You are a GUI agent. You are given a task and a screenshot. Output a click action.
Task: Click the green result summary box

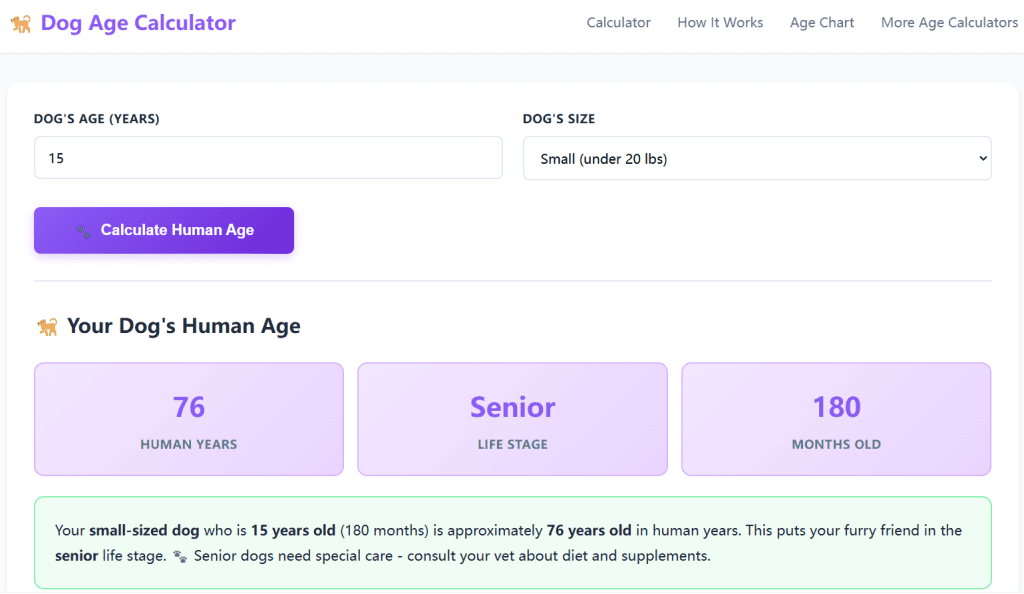(x=512, y=542)
